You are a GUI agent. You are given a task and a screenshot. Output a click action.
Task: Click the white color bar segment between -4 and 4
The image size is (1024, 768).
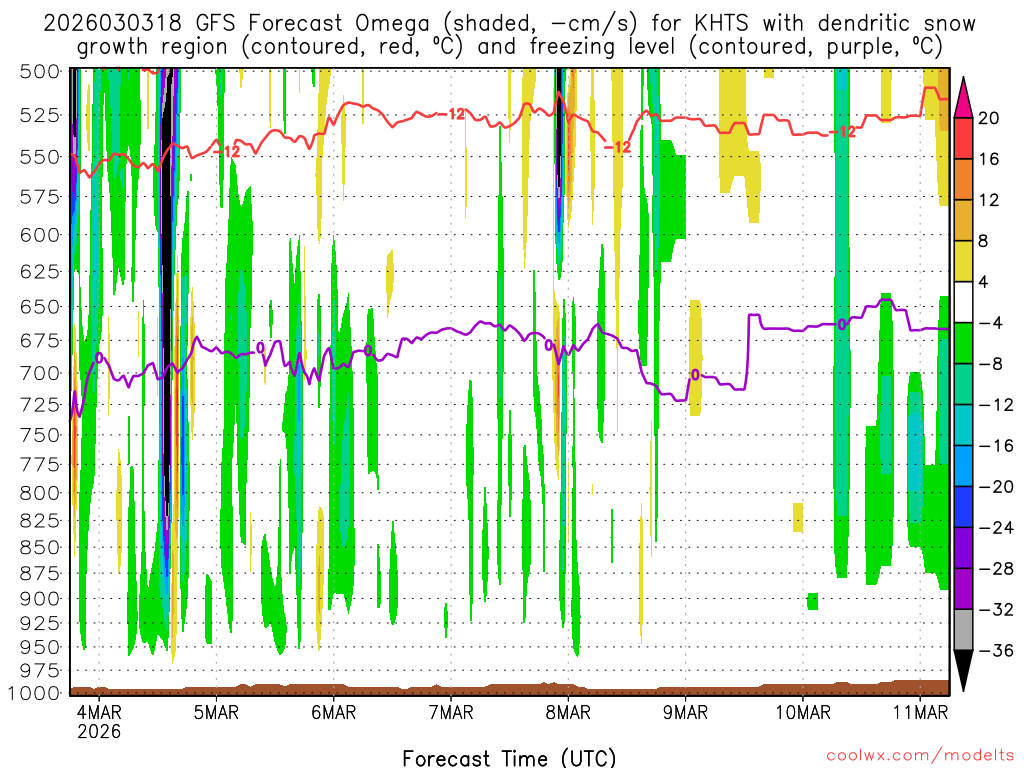click(x=963, y=302)
